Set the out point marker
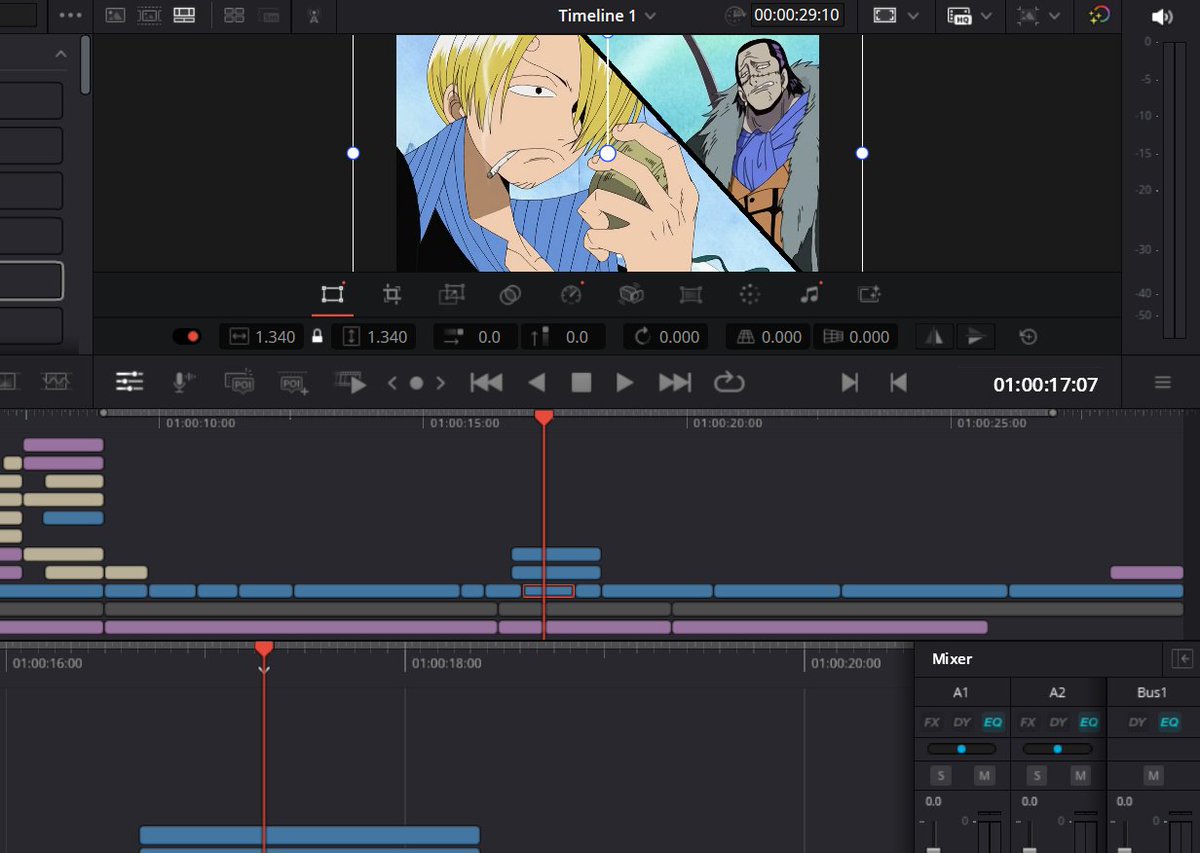Viewport: 1200px width, 853px height. pos(898,382)
